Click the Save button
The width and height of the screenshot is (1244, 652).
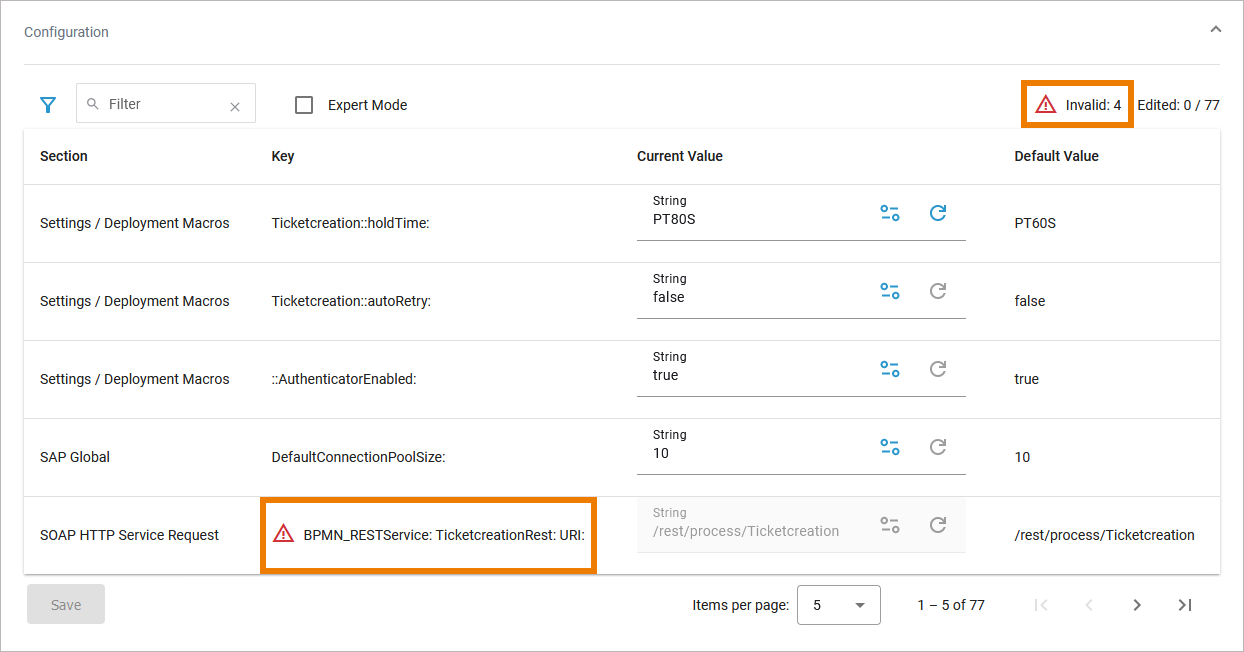(x=66, y=604)
